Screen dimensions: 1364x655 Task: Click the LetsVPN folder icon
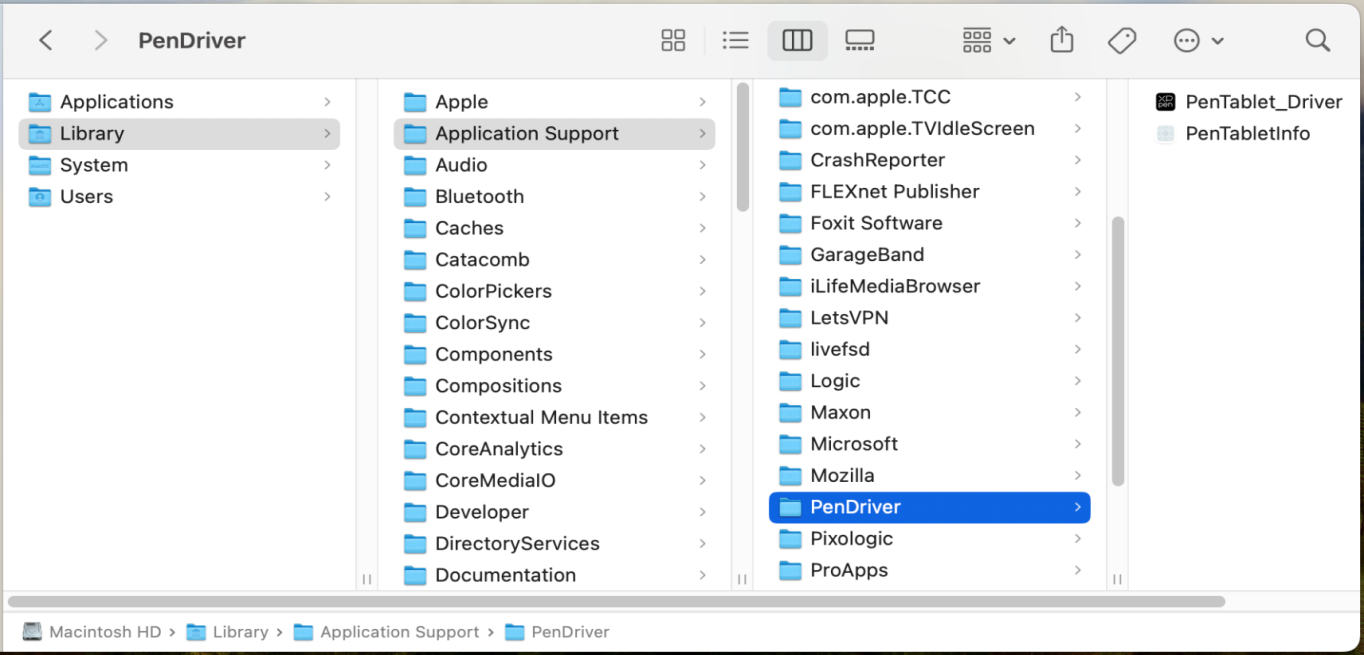click(791, 317)
